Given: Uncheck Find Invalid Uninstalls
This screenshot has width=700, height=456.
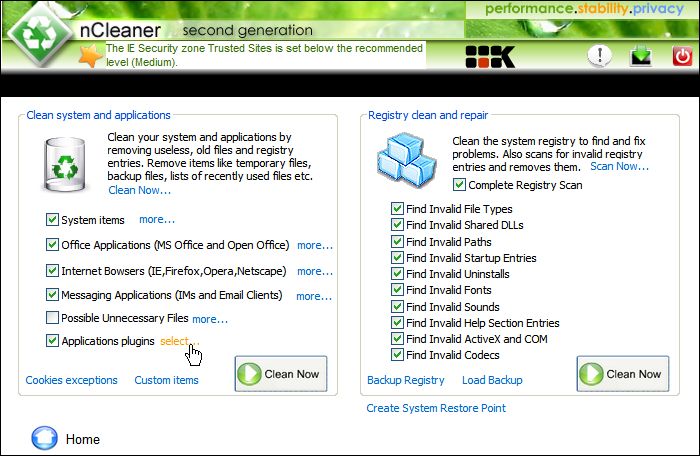Looking at the screenshot, I should click(x=397, y=274).
